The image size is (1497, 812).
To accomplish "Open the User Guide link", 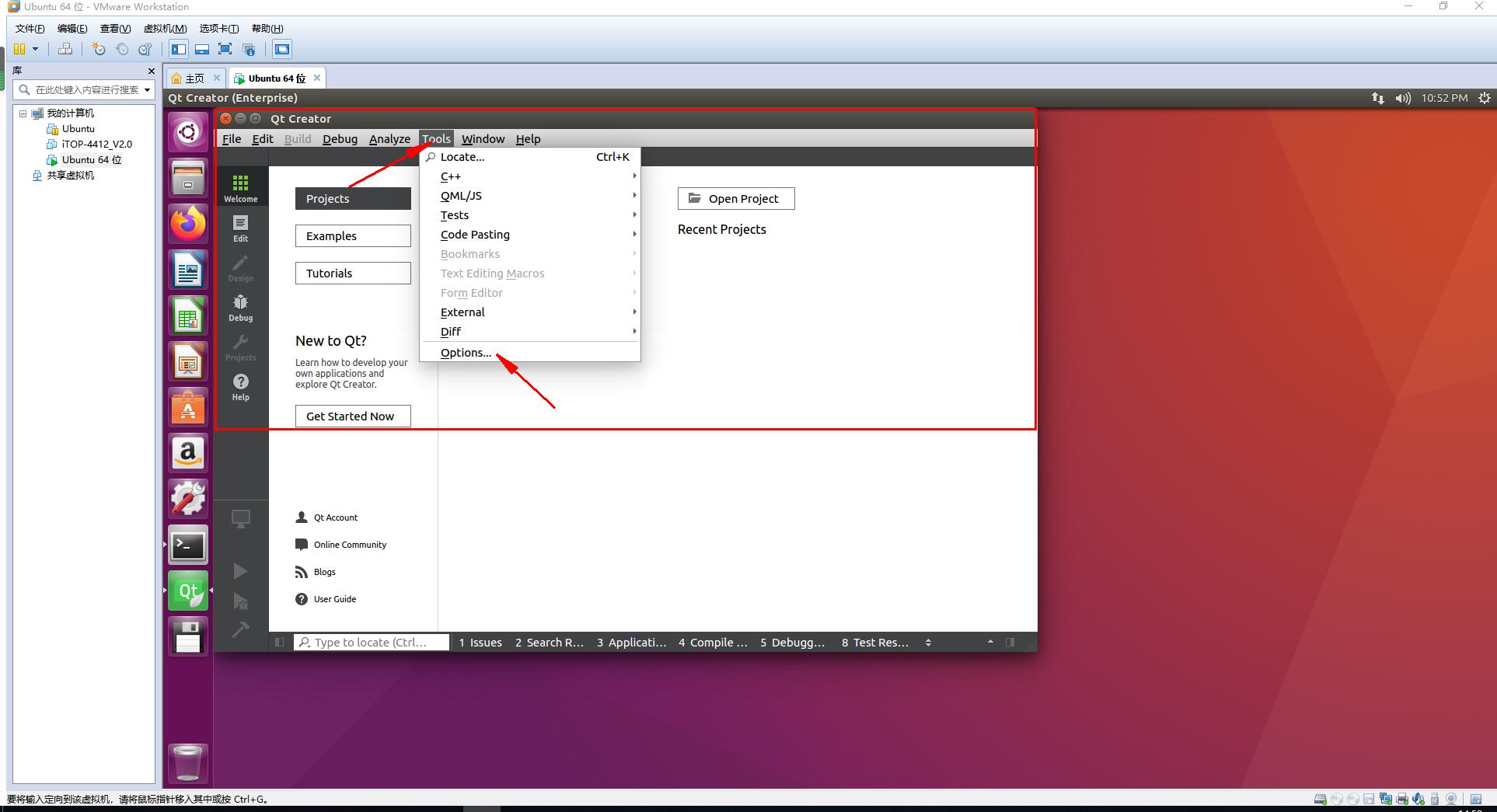I will (326, 599).
